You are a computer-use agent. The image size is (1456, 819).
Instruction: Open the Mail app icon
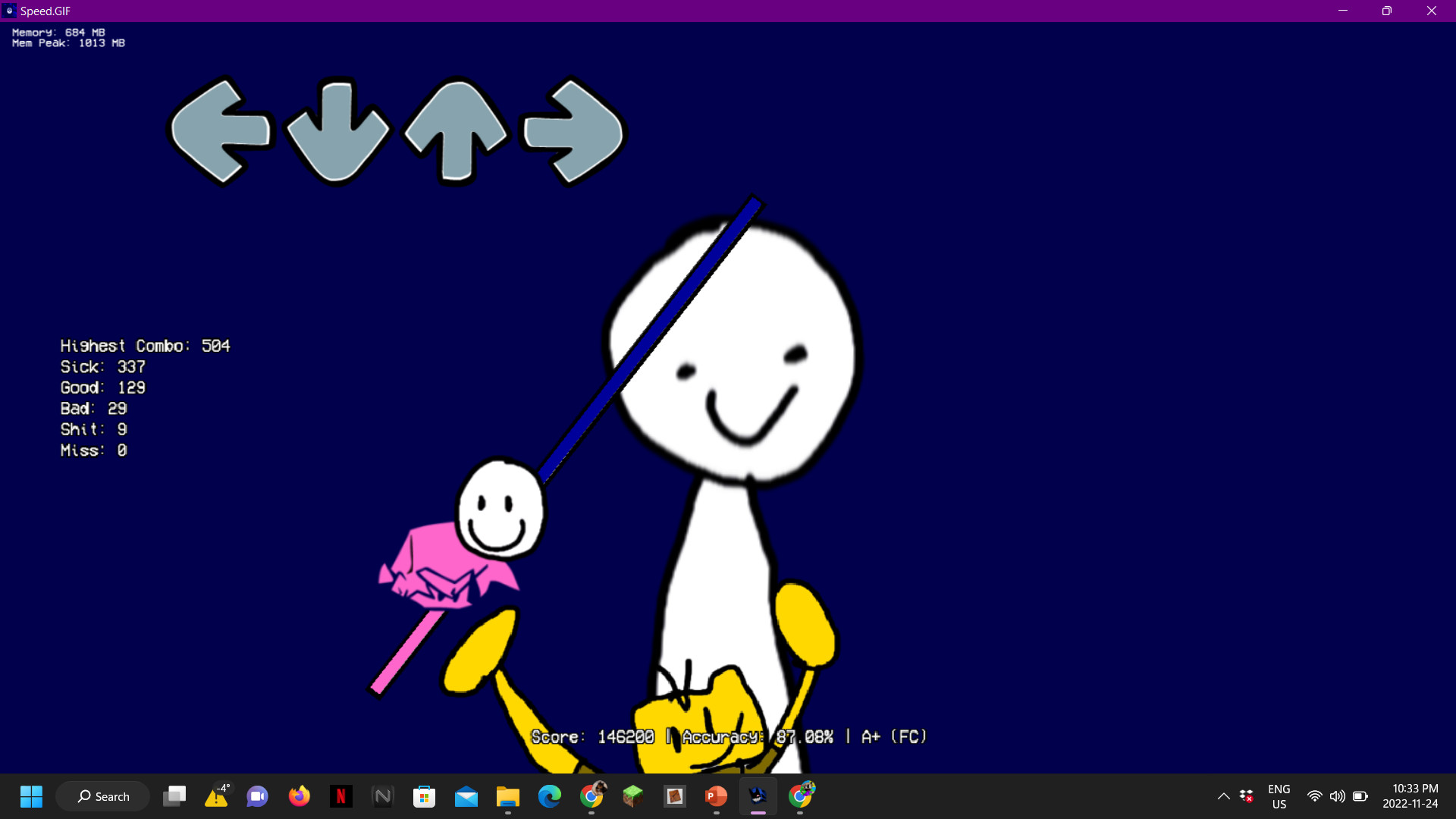466,796
